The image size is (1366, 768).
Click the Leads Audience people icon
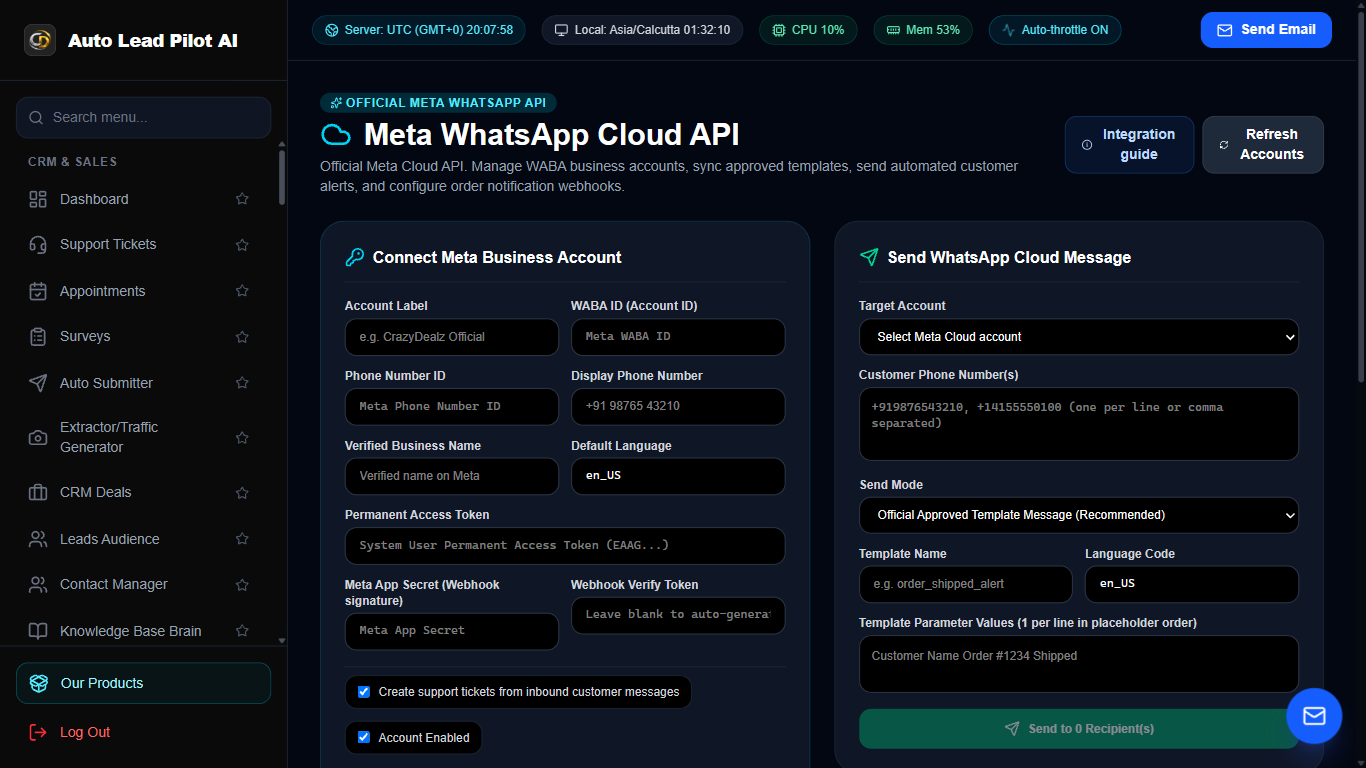[38, 539]
